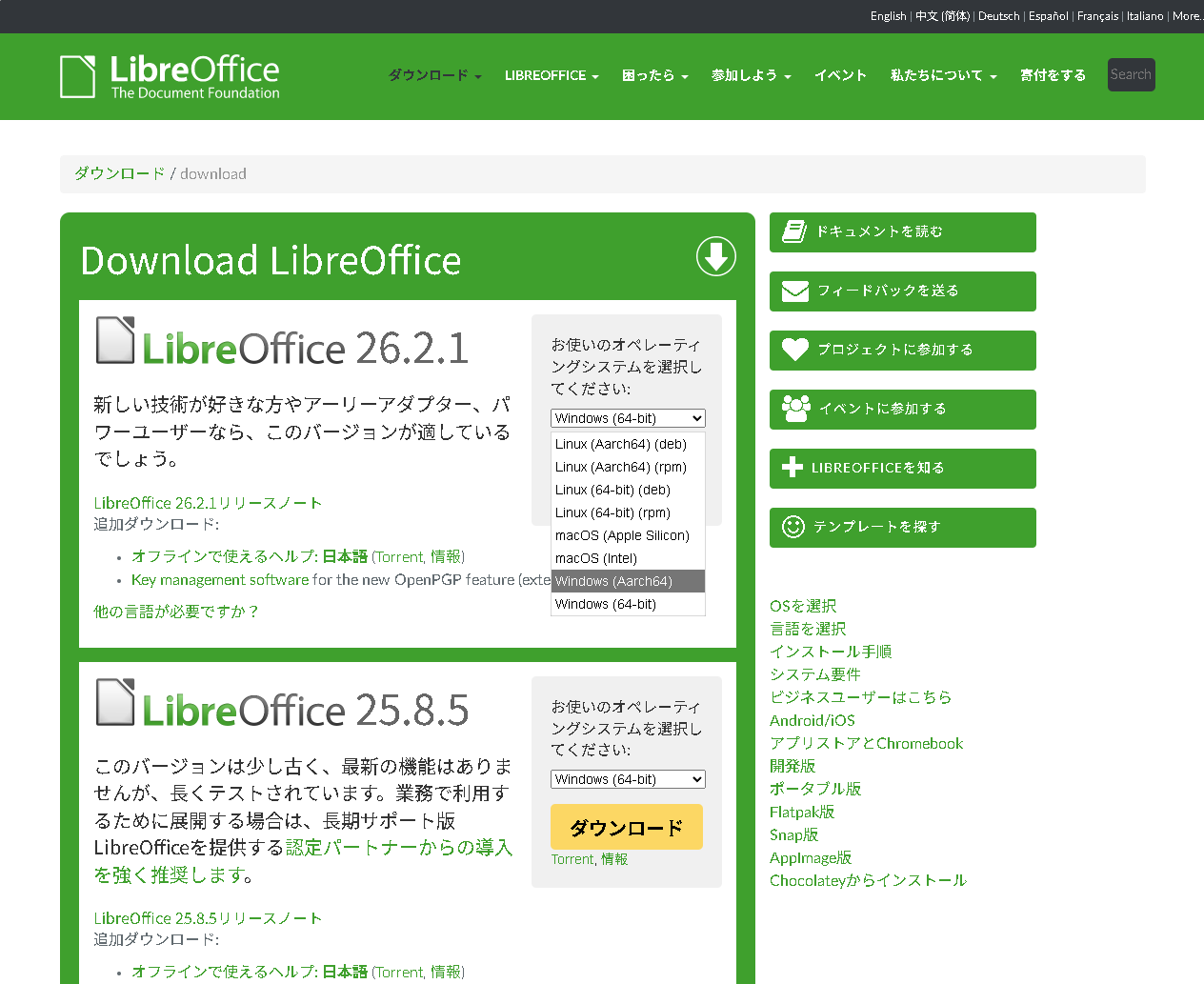
Task: Click the yellow ダウンロード button
Action: click(626, 827)
